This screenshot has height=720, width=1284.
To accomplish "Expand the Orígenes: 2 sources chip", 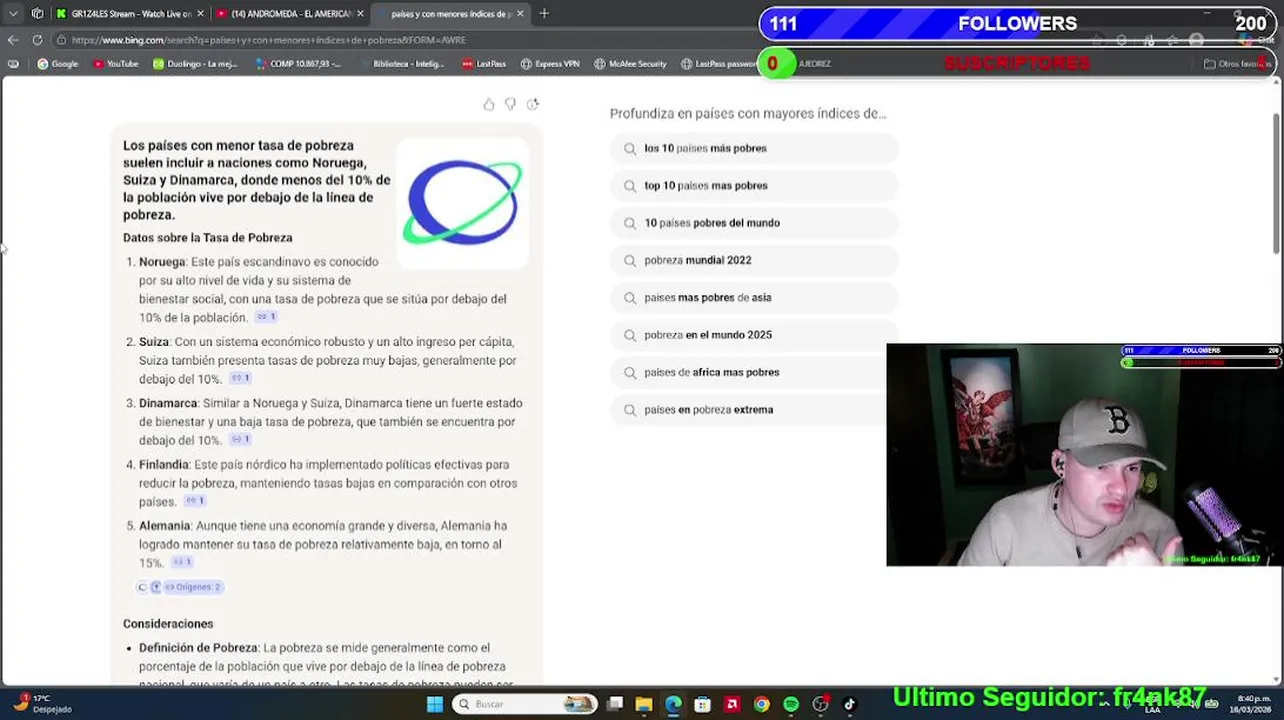I will (x=179, y=587).
